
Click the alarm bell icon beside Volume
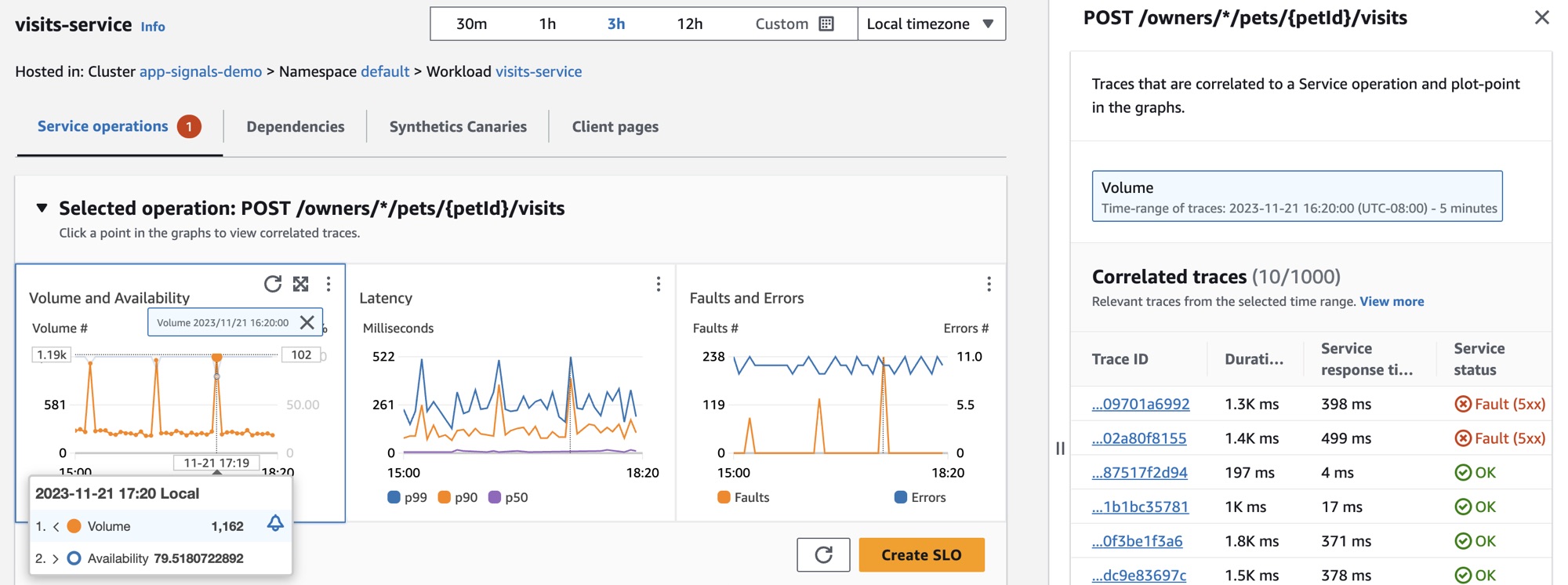[x=275, y=524]
